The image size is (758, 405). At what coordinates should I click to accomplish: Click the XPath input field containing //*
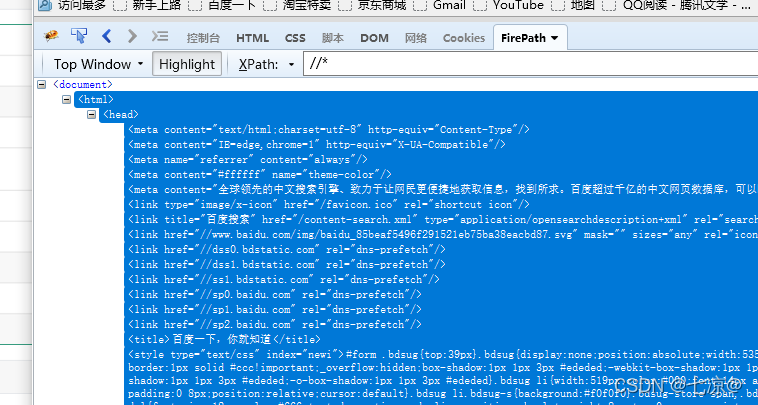(530, 63)
